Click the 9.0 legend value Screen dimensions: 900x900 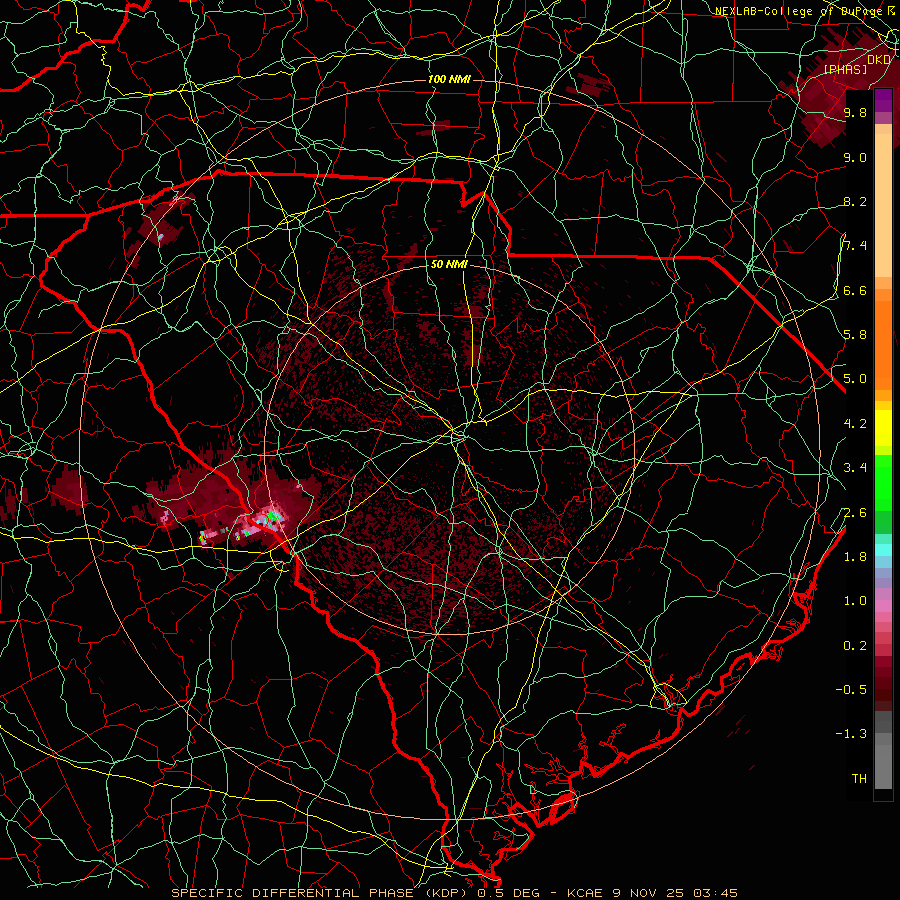[855, 157]
